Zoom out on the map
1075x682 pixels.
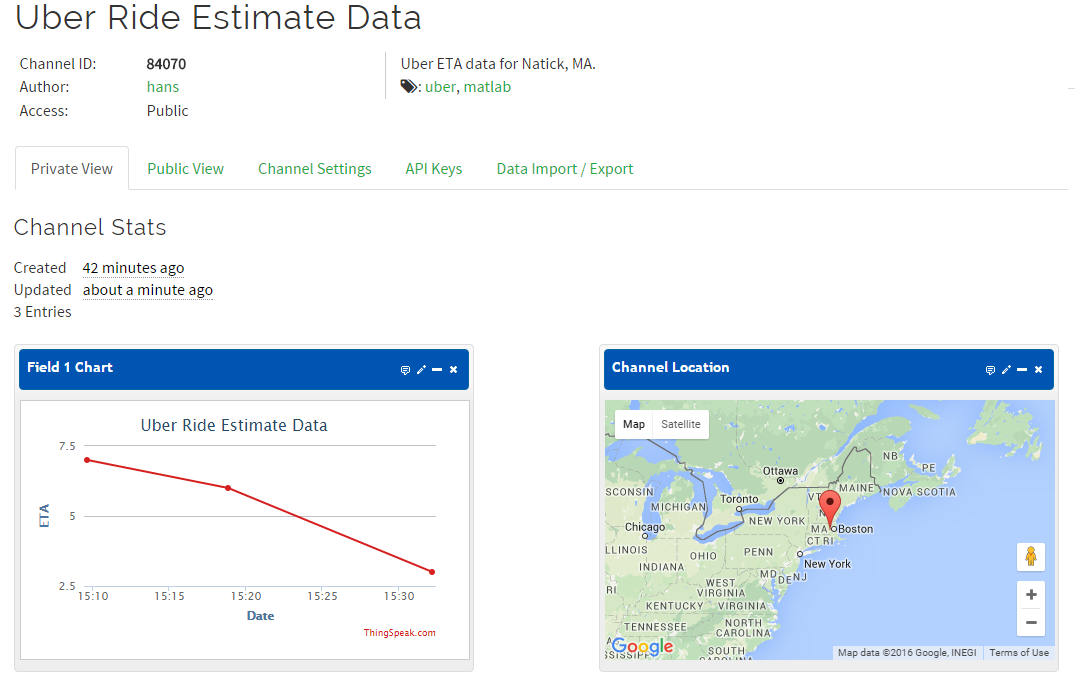coord(1031,623)
